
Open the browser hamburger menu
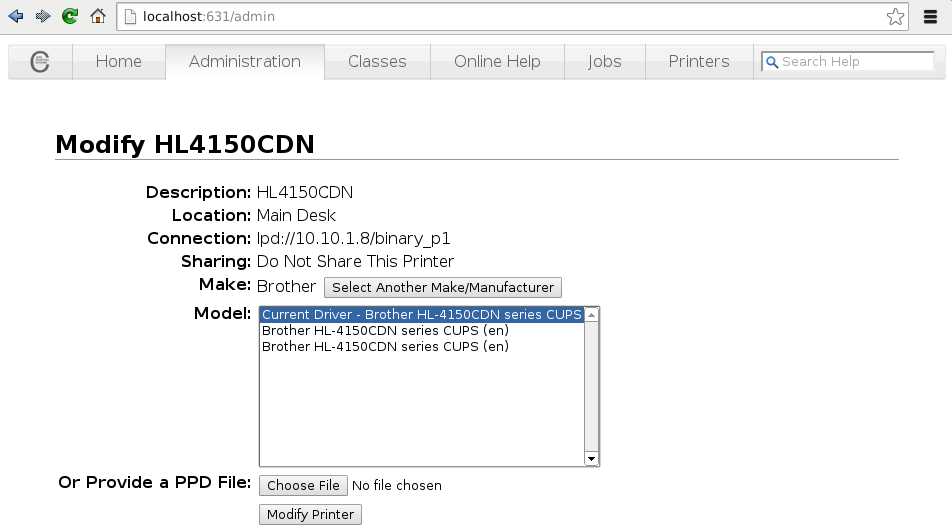click(x=930, y=16)
